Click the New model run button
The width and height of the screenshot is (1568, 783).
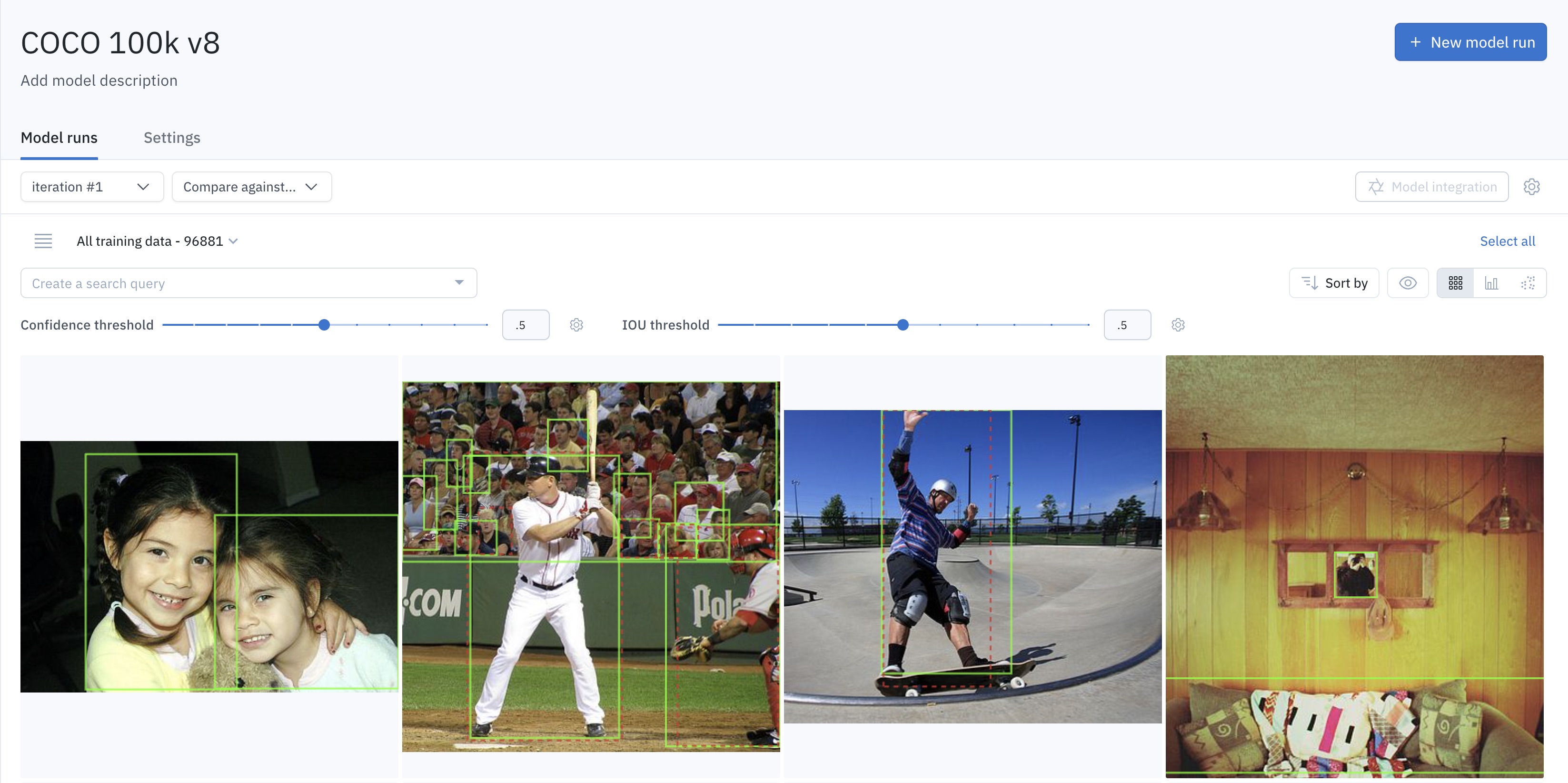pyautogui.click(x=1470, y=42)
